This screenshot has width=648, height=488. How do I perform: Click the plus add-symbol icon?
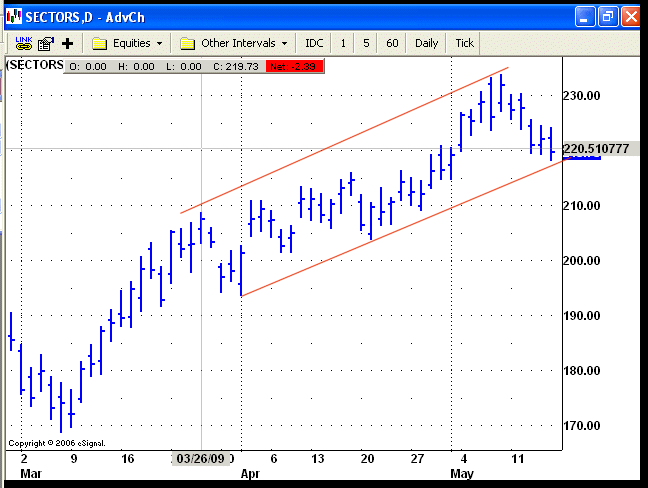[67, 43]
